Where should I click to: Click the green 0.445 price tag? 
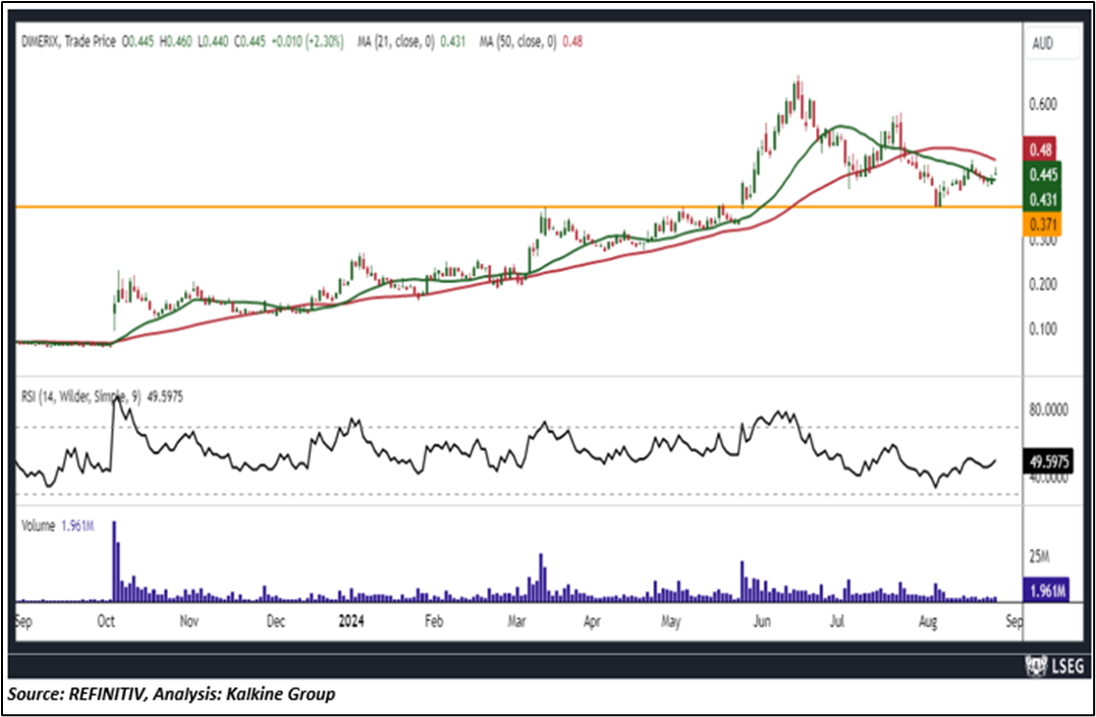[x=1041, y=175]
